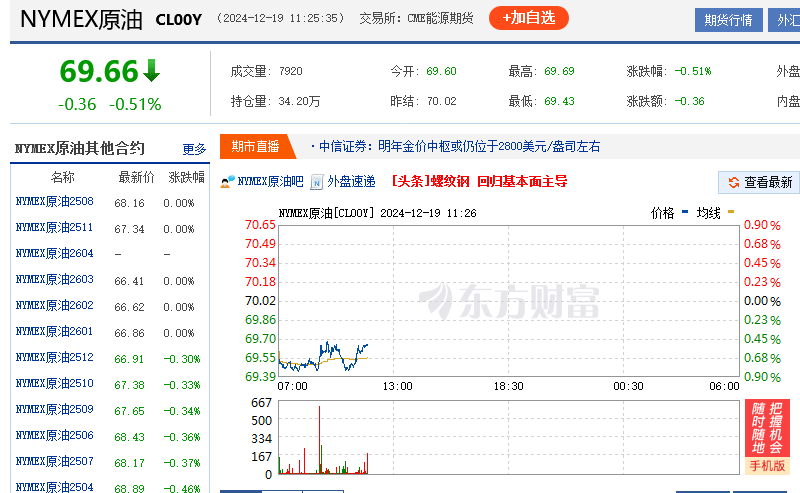Click the 最高 value 69.69
800x493 pixels.
(x=559, y=71)
